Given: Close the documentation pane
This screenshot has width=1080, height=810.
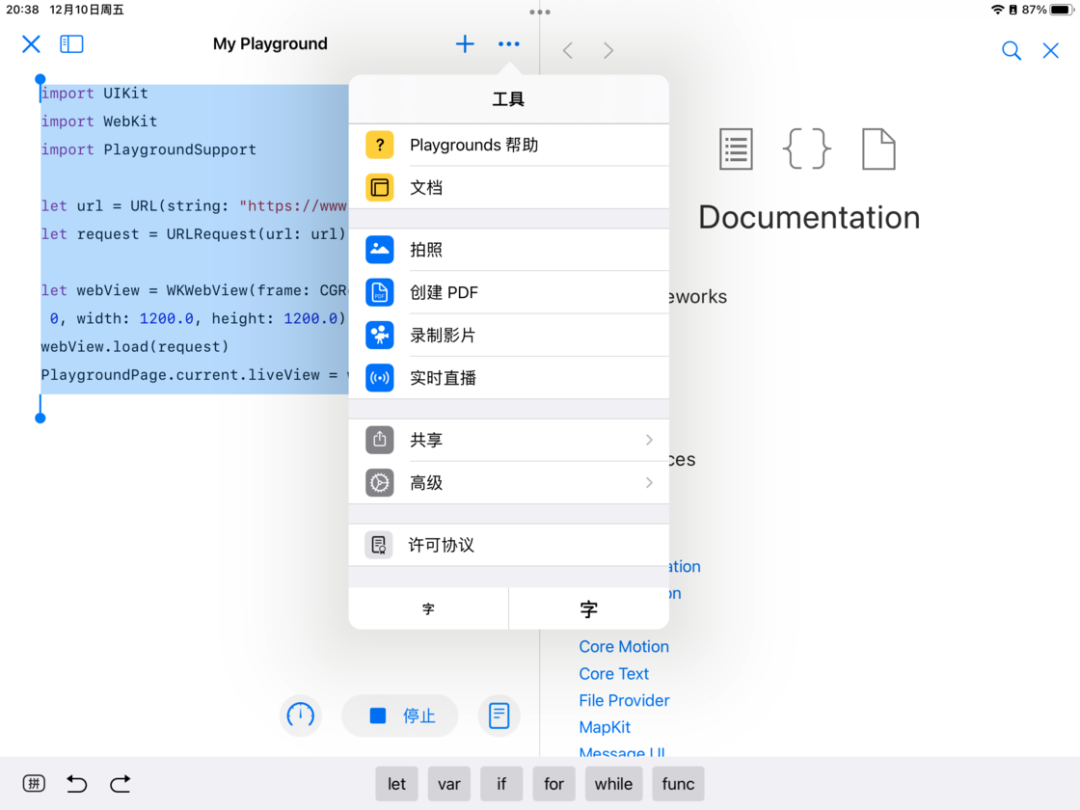Looking at the screenshot, I should [1050, 50].
